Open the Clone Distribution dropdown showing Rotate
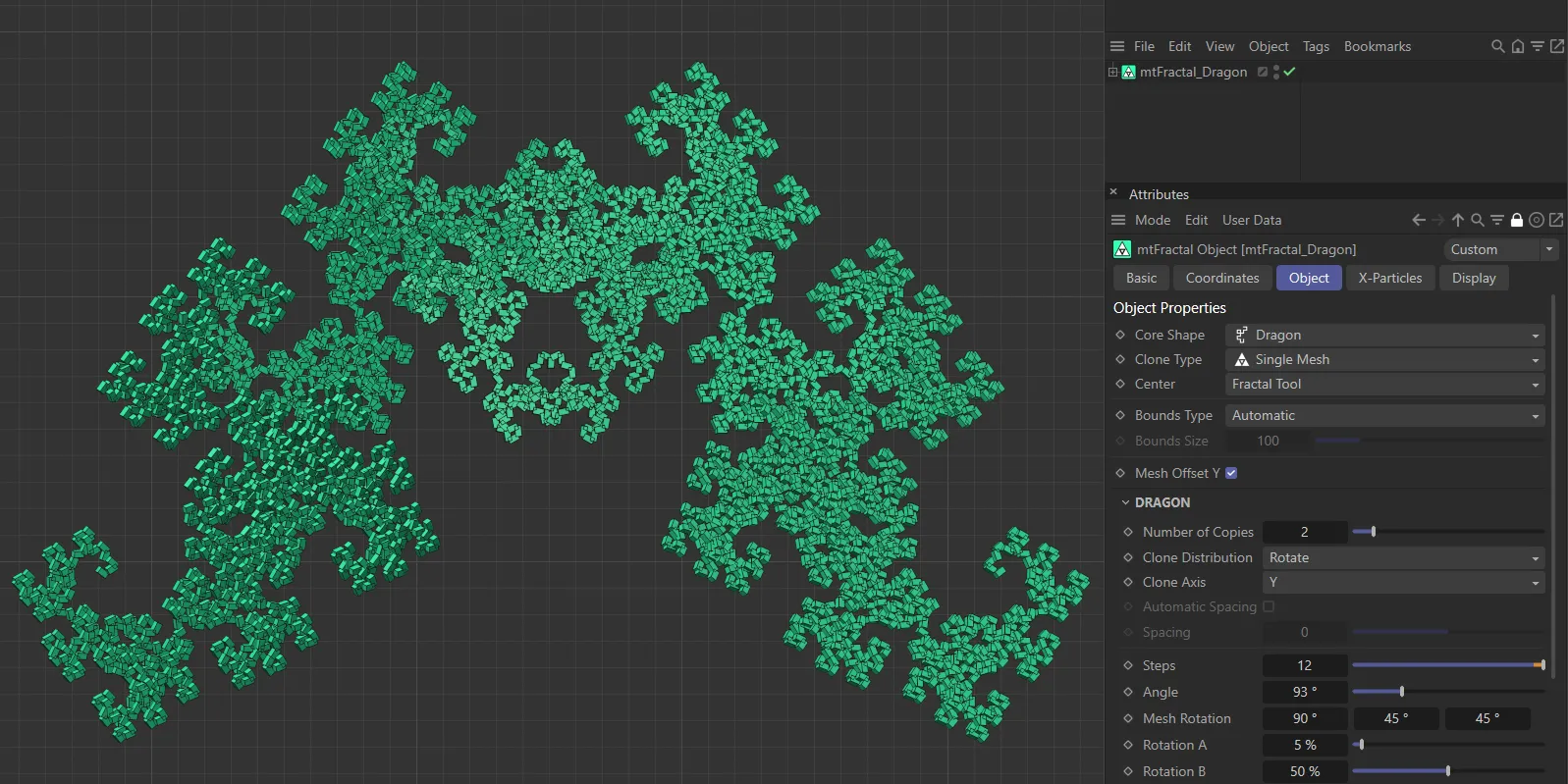Screen dimensions: 1568x784 coord(1403,557)
